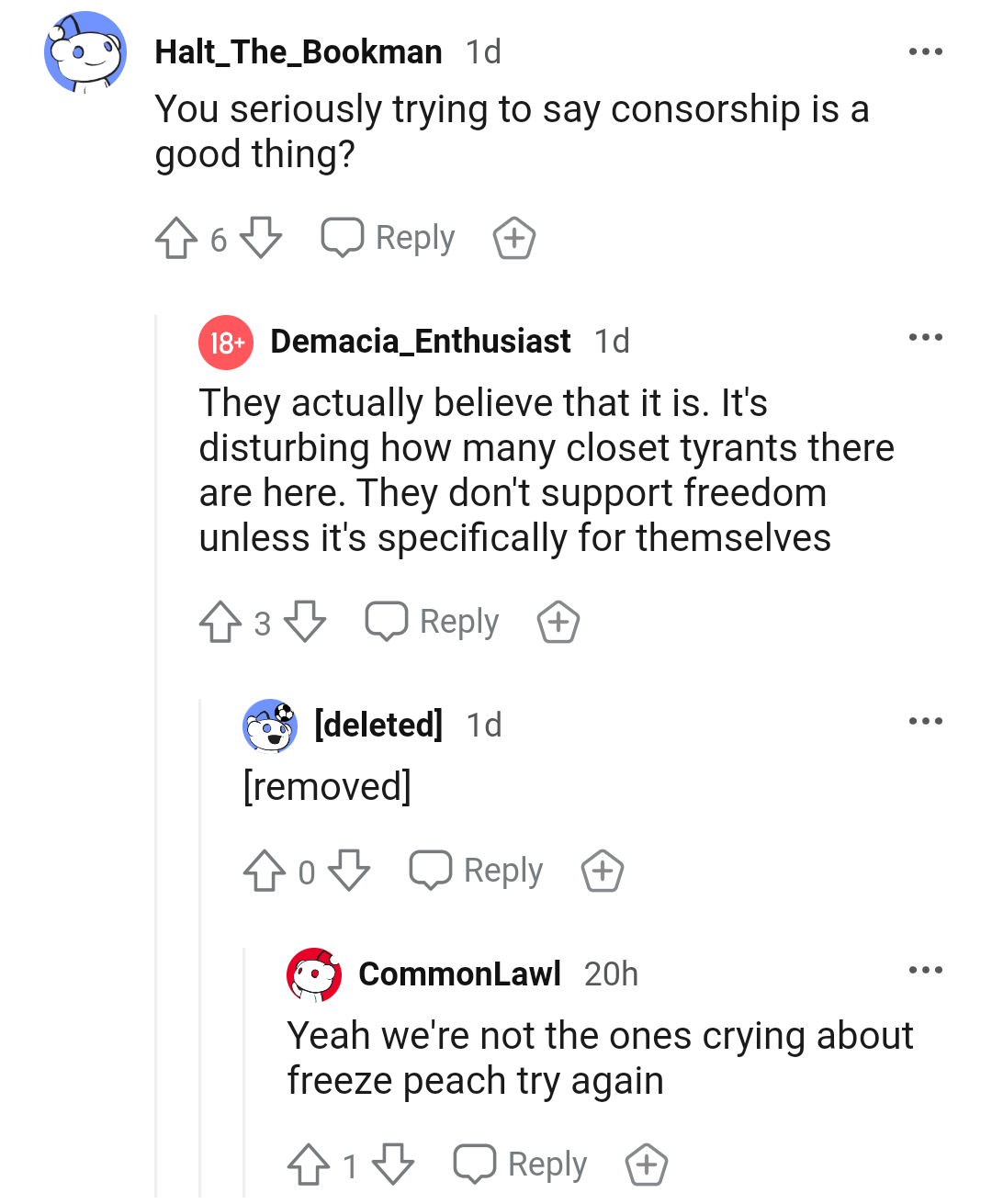
Task: Open more options for Halt_The_Bookman's comment
Action: coord(926,51)
